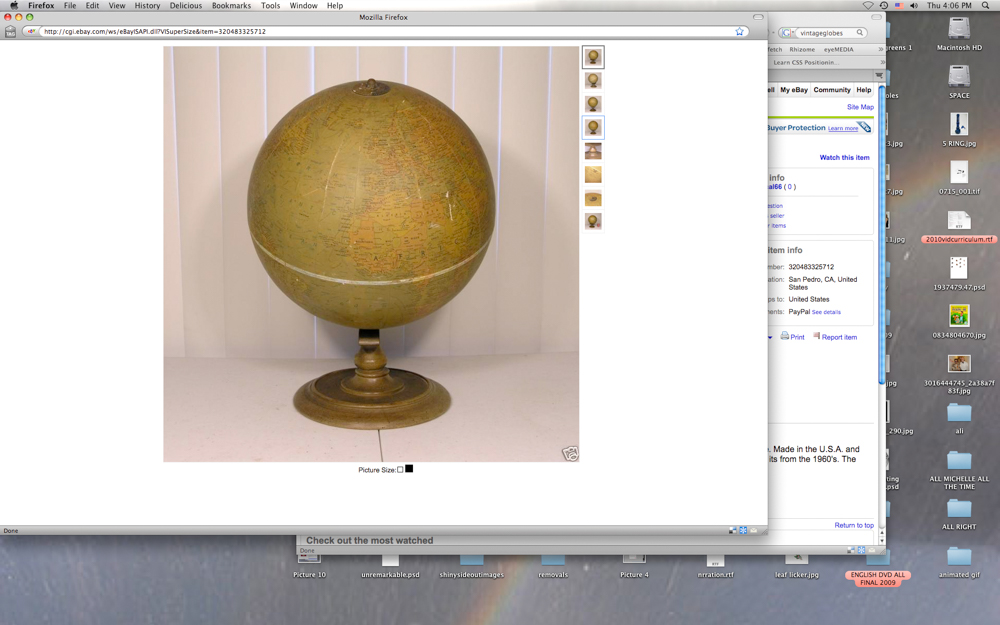1000x625 pixels.
Task: Open the Time Machine menu bar icon
Action: pos(883,6)
